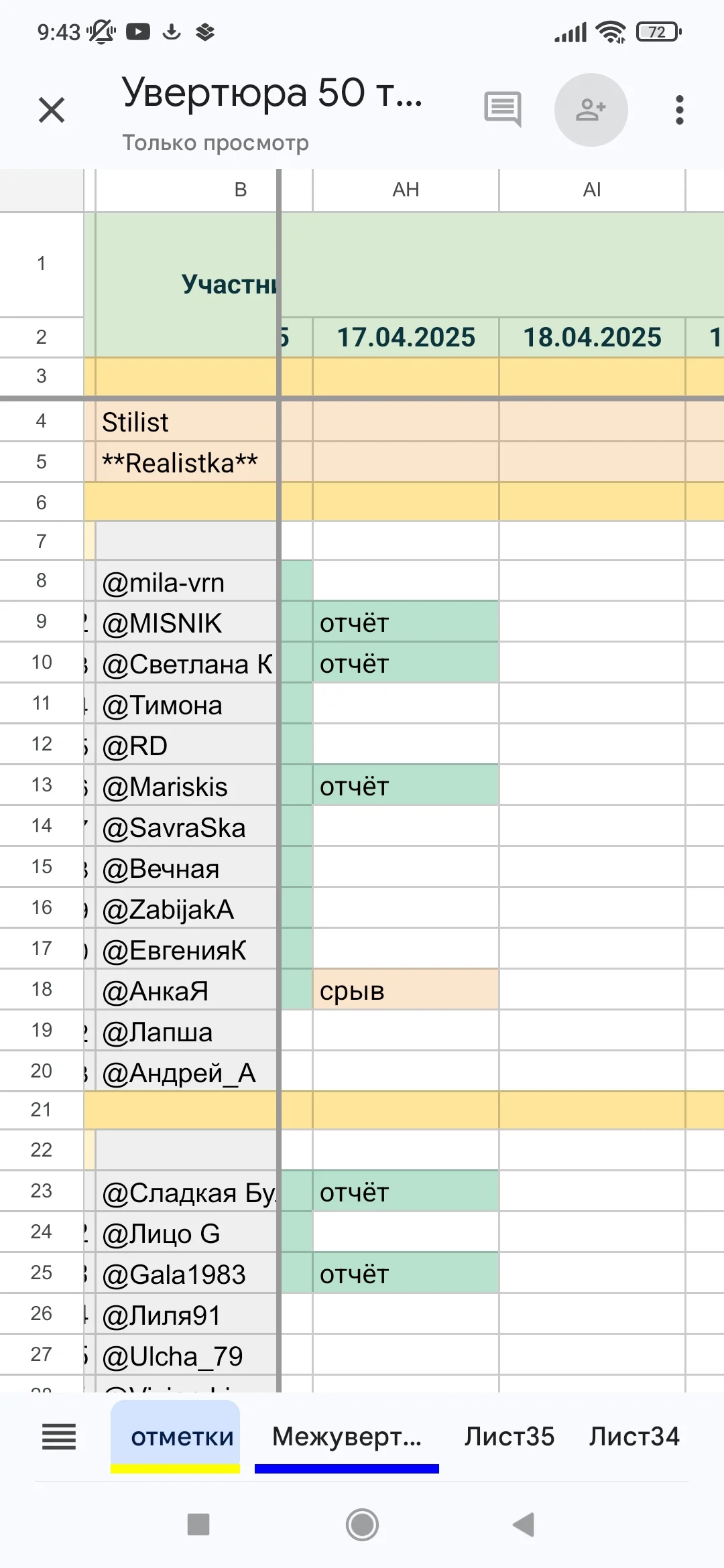This screenshot has height=1568, width=724.
Task: Switch to the Межуверт… sheet tab
Action: click(347, 1437)
